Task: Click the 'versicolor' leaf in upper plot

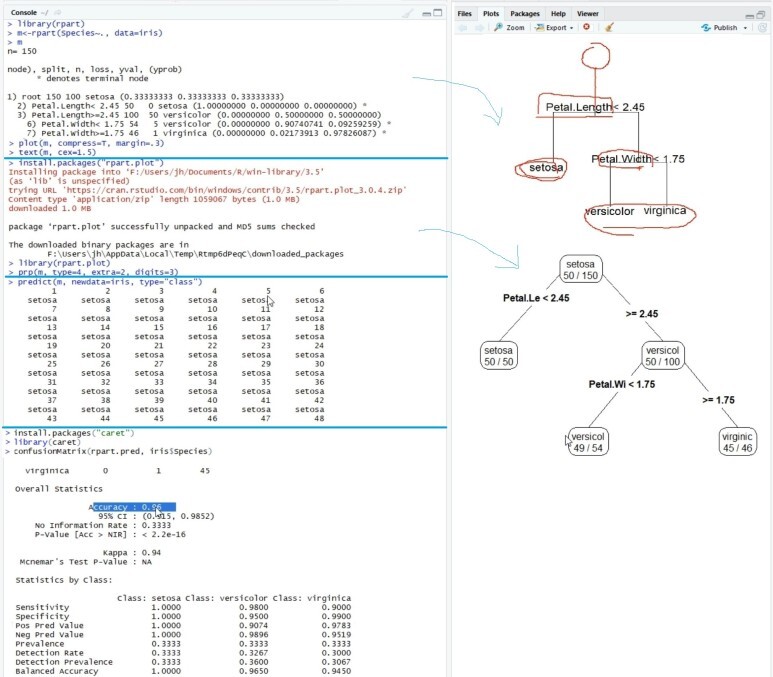Action: (609, 212)
